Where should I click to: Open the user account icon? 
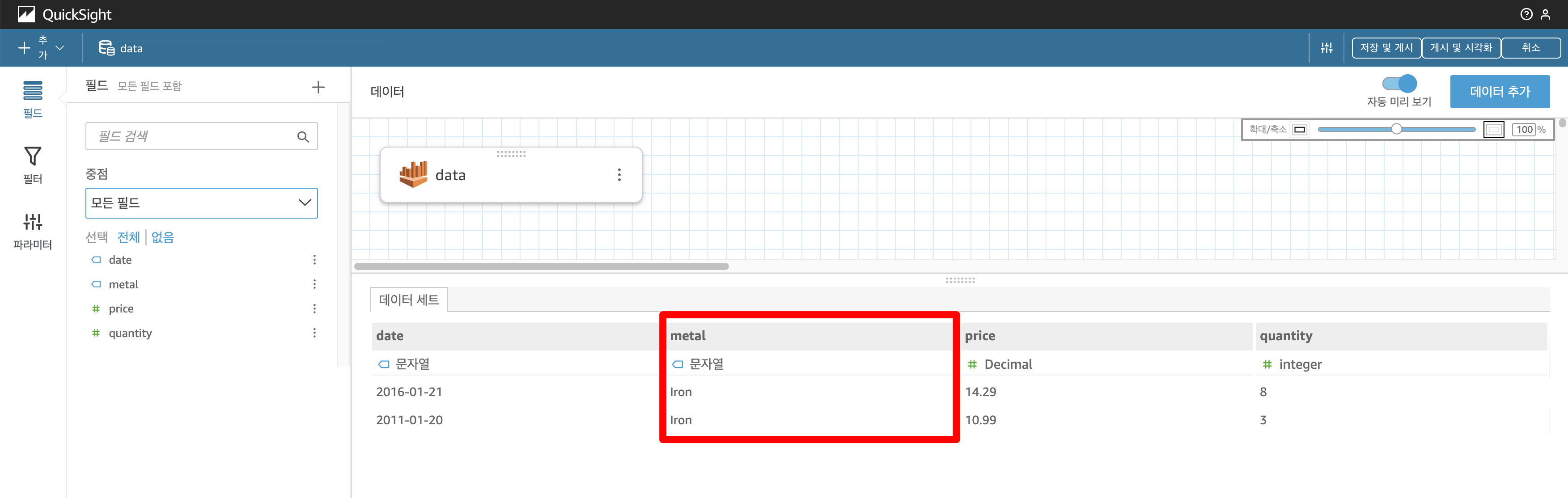[x=1545, y=15]
